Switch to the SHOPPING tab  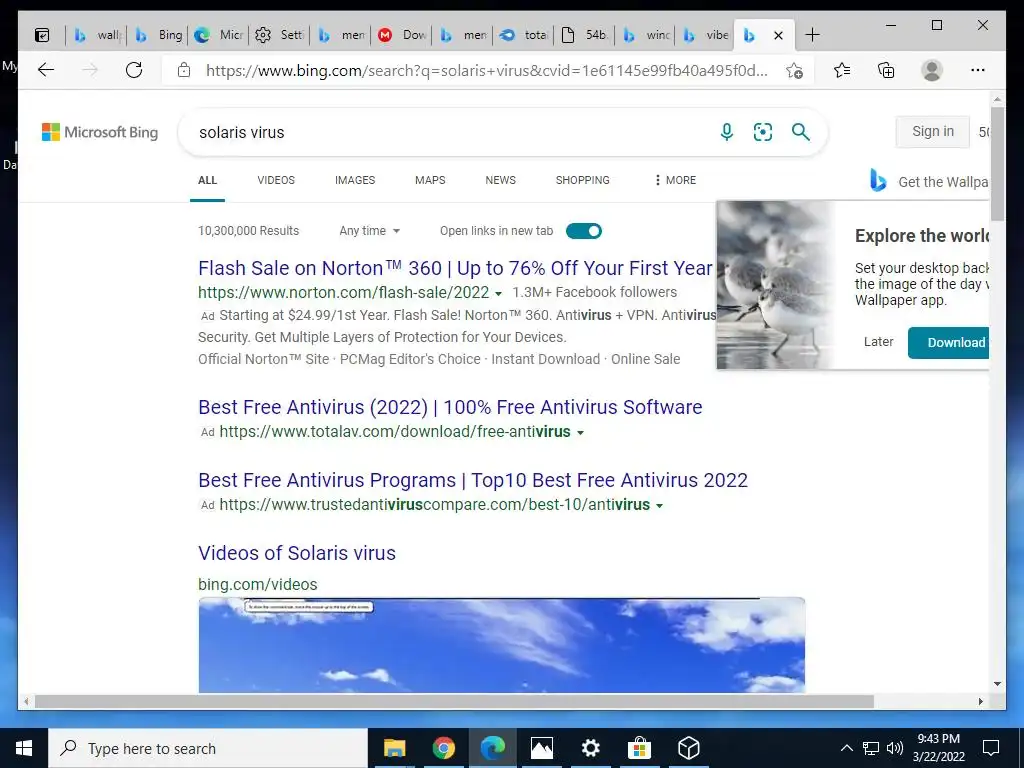[583, 180]
